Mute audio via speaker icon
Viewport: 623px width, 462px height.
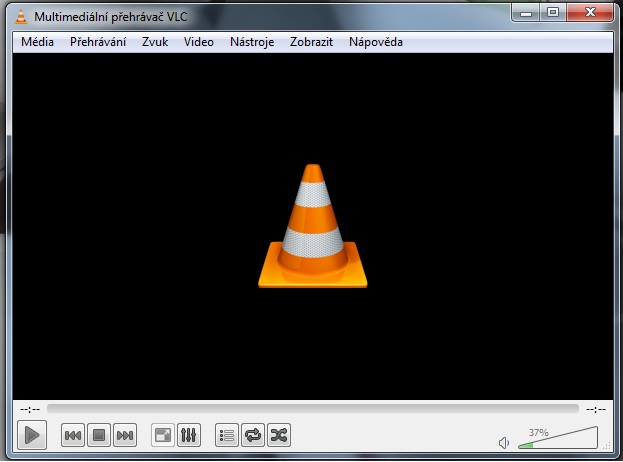click(x=504, y=443)
